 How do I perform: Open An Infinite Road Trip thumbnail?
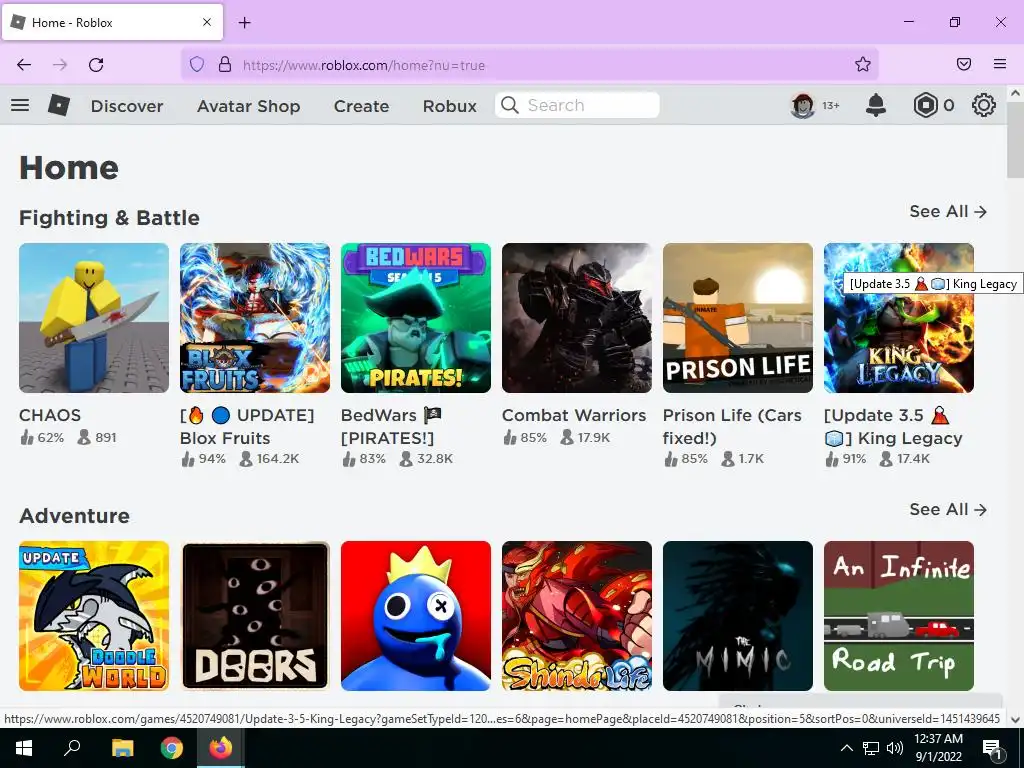pyautogui.click(x=899, y=616)
